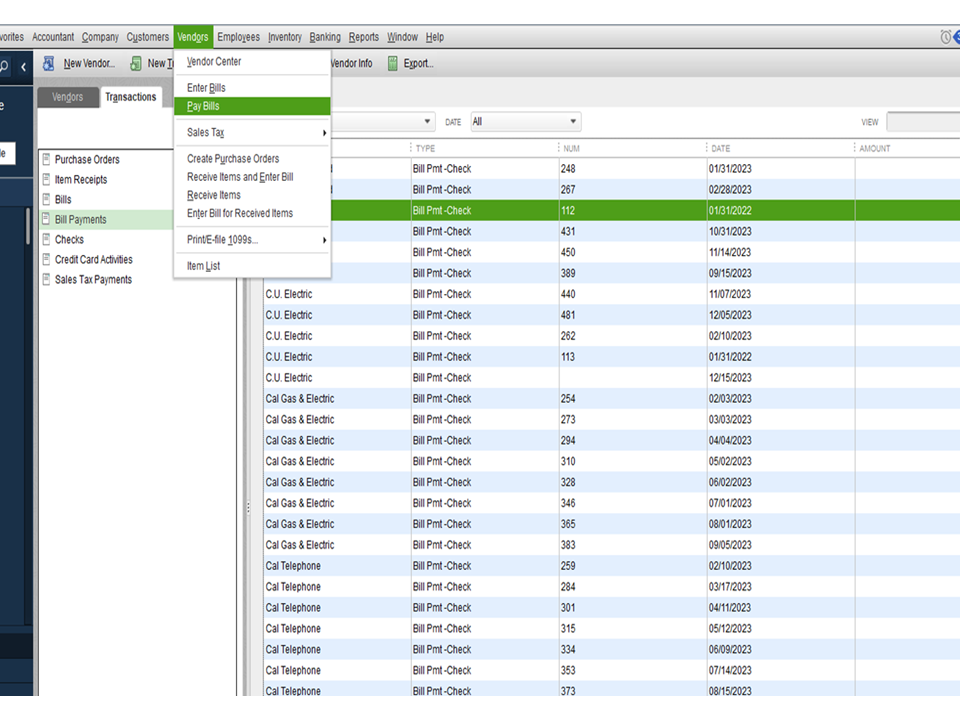Click the Export spreadsheet icon
This screenshot has width=960, height=720.
(x=393, y=63)
